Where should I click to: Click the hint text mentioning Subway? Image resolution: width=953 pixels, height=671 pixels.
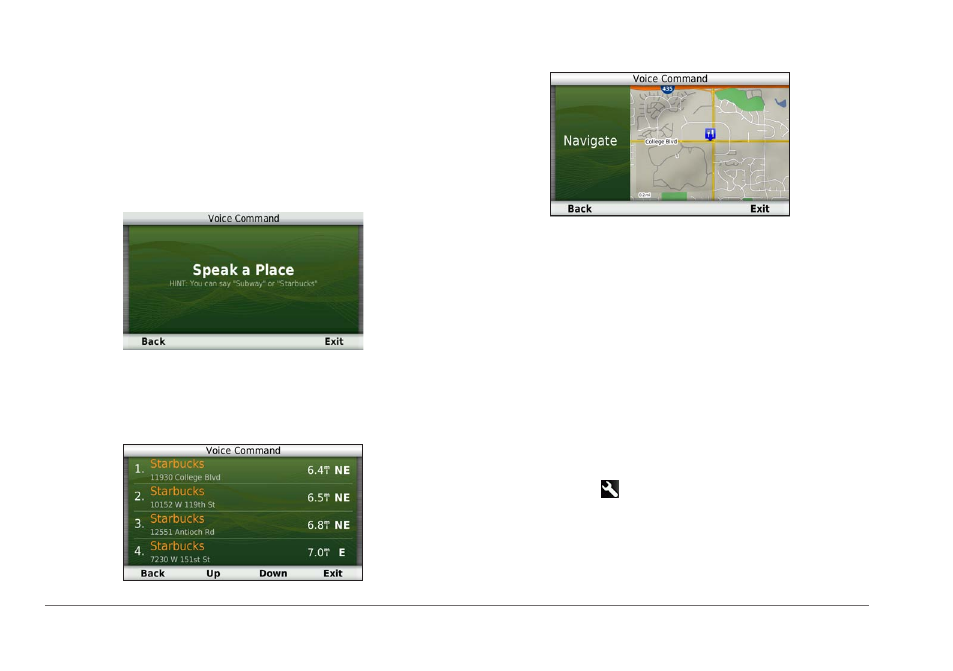click(x=243, y=284)
